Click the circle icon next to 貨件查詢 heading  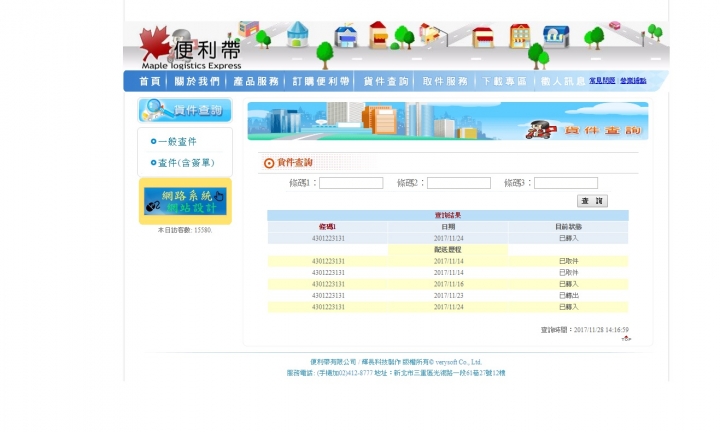[269, 163]
